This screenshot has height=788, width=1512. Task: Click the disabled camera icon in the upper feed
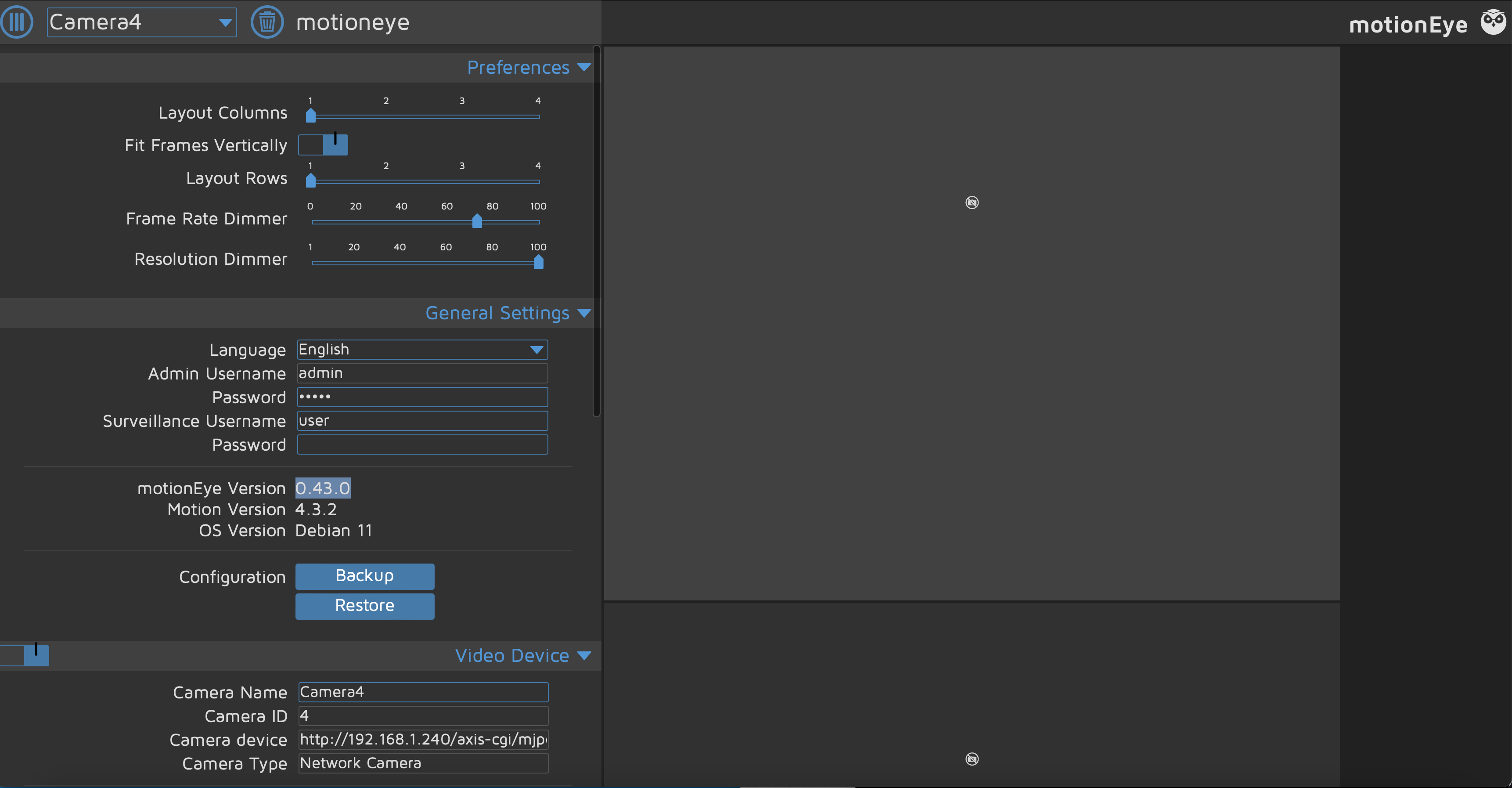[x=972, y=202]
